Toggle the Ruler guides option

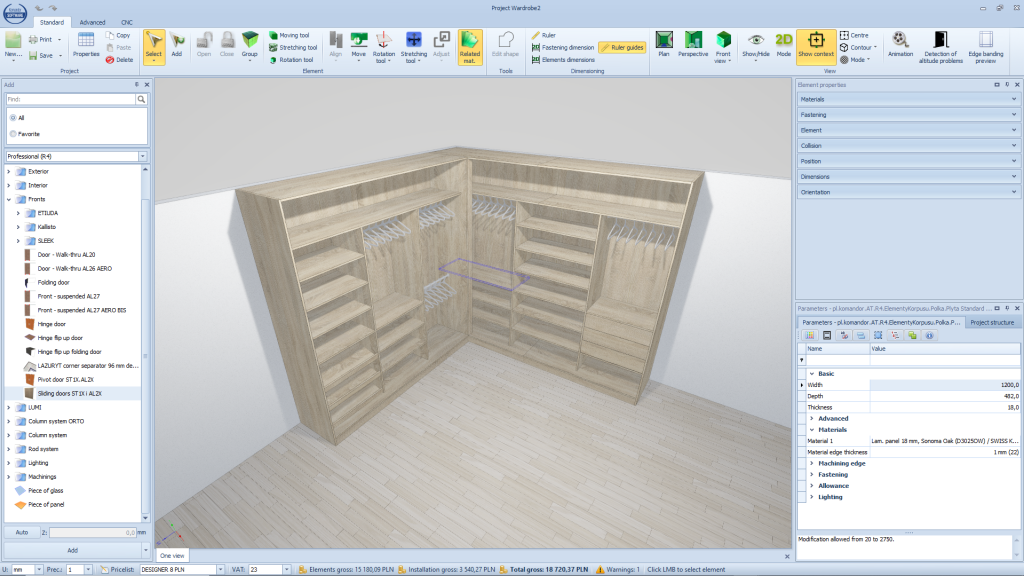coord(622,48)
